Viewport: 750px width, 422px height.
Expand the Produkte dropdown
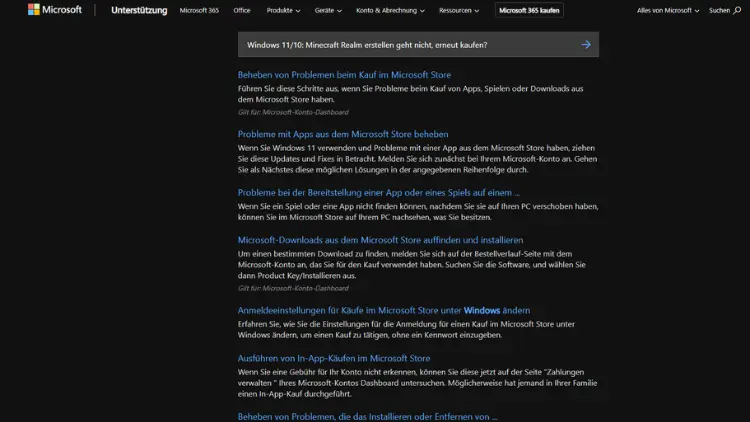point(283,10)
